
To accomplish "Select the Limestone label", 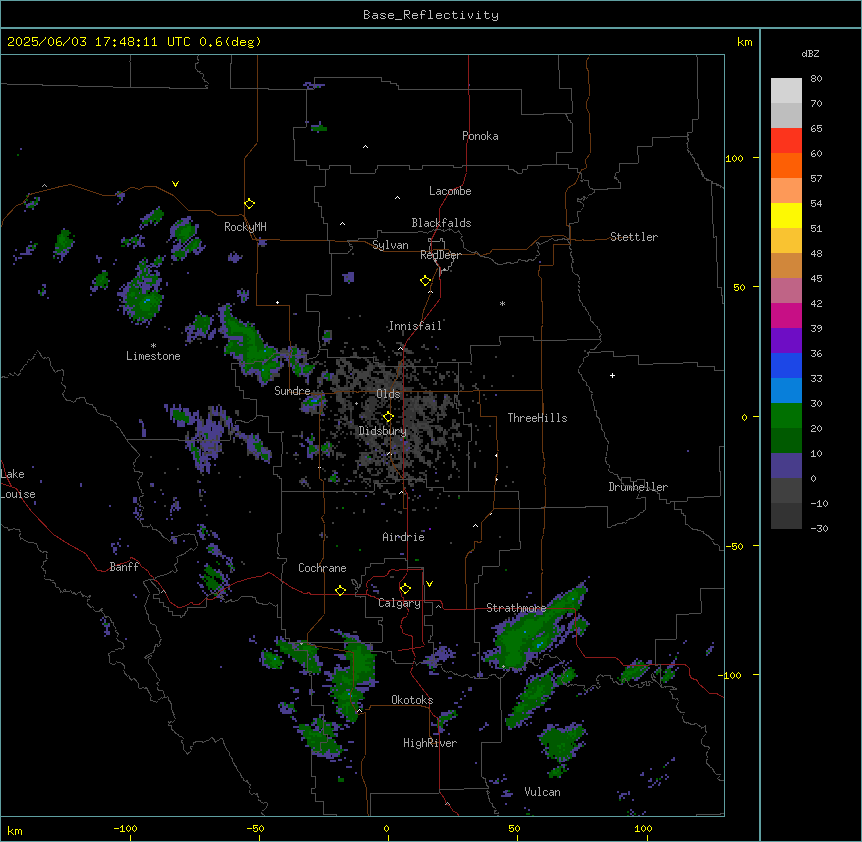I will [x=153, y=356].
